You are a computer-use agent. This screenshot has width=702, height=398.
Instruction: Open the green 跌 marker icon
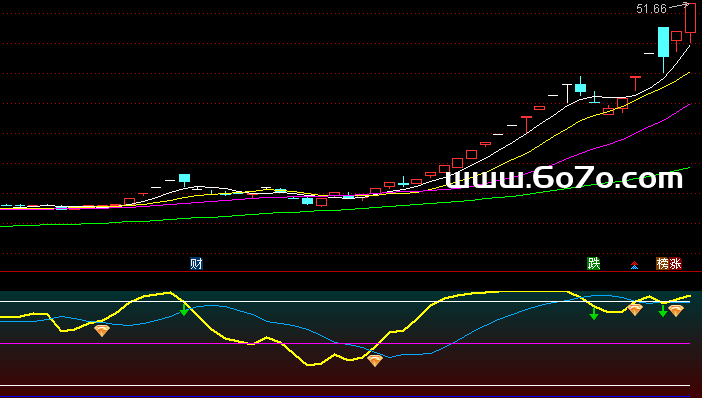pyautogui.click(x=593, y=264)
